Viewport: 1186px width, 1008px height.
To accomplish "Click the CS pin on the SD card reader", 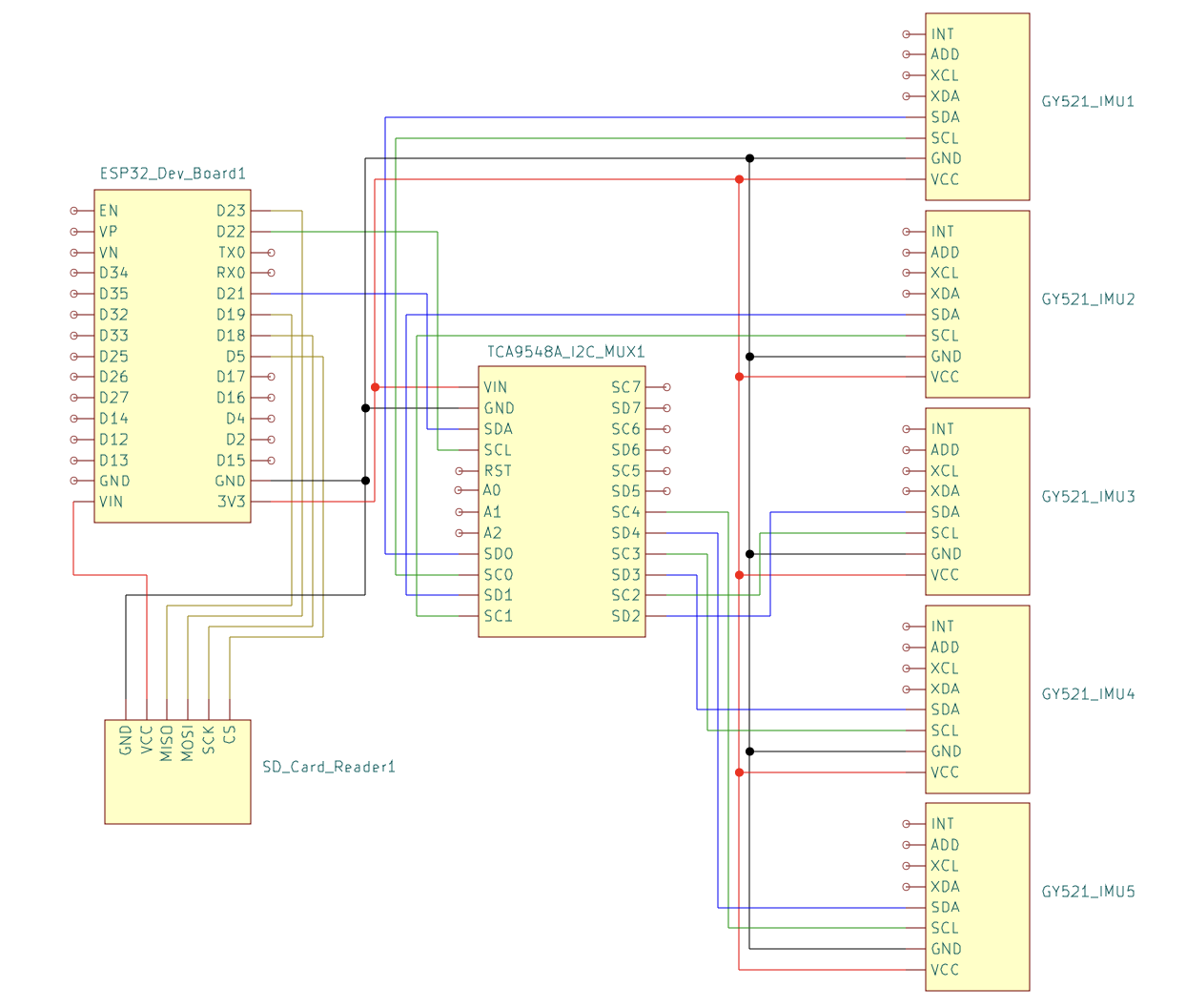I will (230, 734).
